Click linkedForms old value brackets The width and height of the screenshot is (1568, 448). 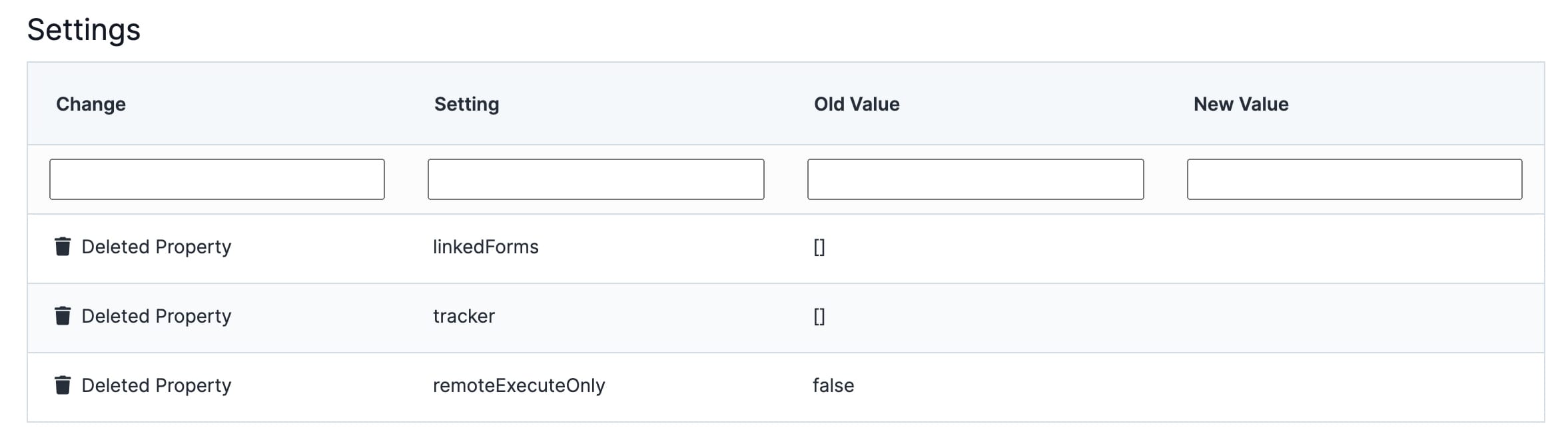pos(819,247)
